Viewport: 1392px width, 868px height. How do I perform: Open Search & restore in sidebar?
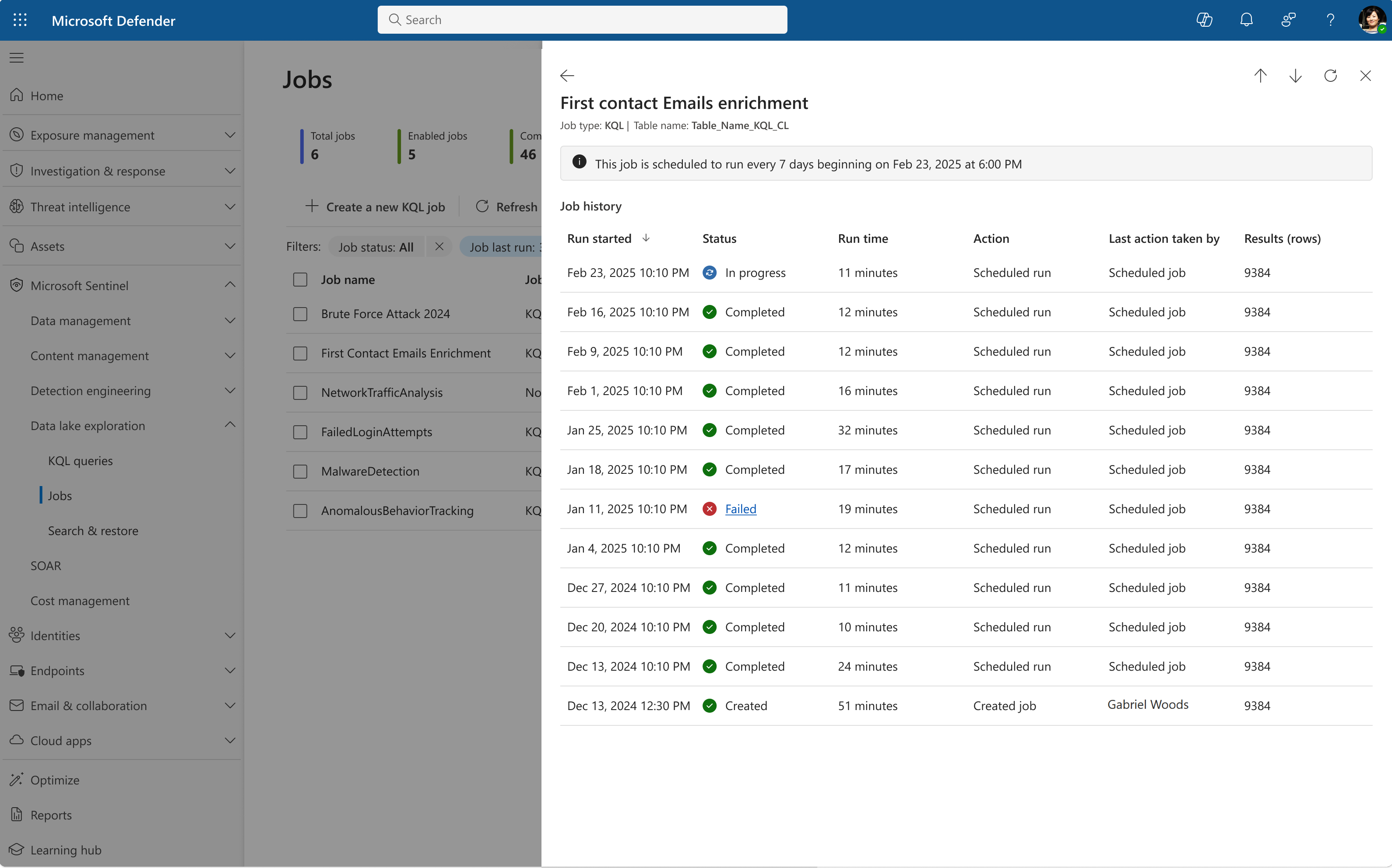point(93,530)
